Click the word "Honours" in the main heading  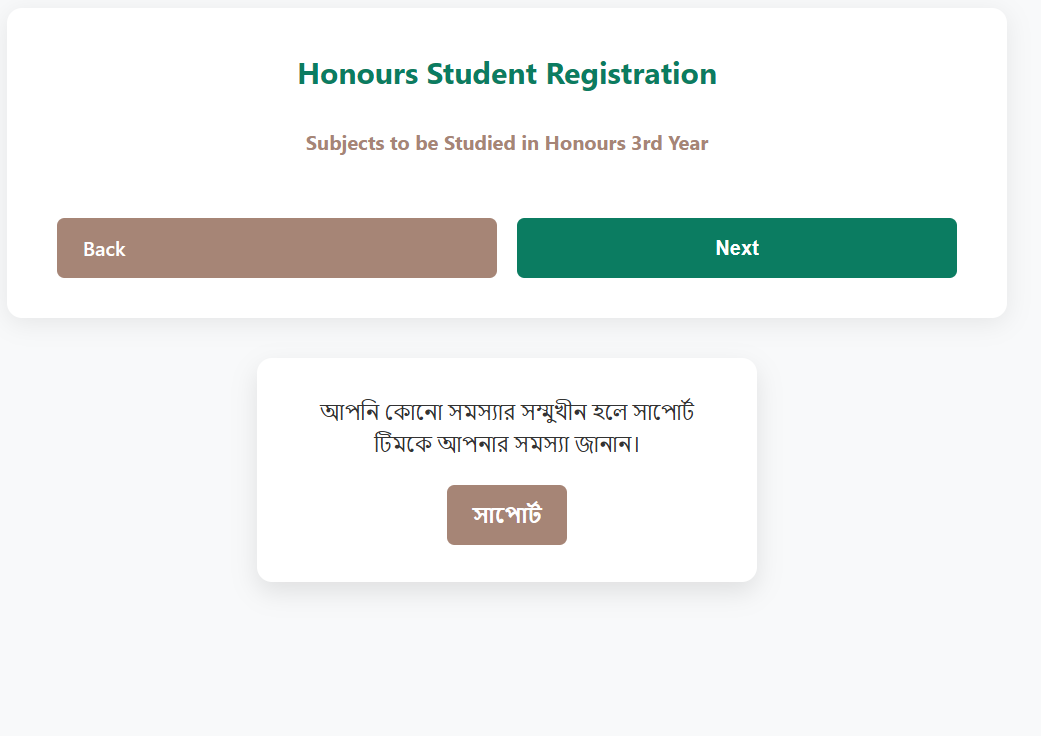pos(358,74)
